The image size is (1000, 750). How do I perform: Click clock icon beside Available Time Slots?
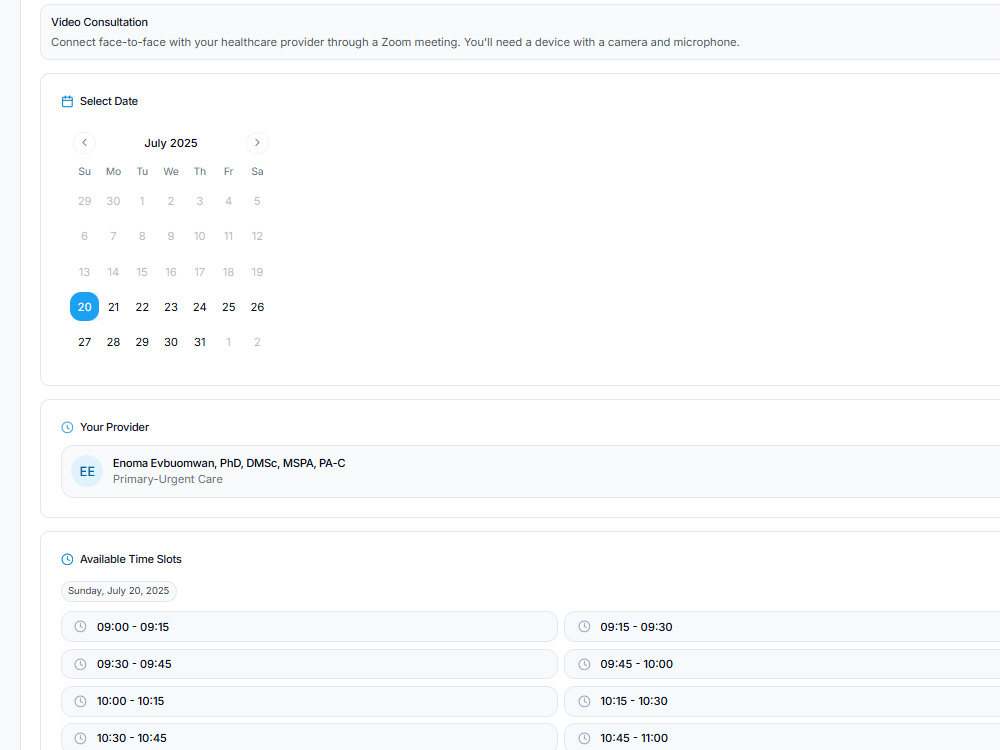click(67, 559)
